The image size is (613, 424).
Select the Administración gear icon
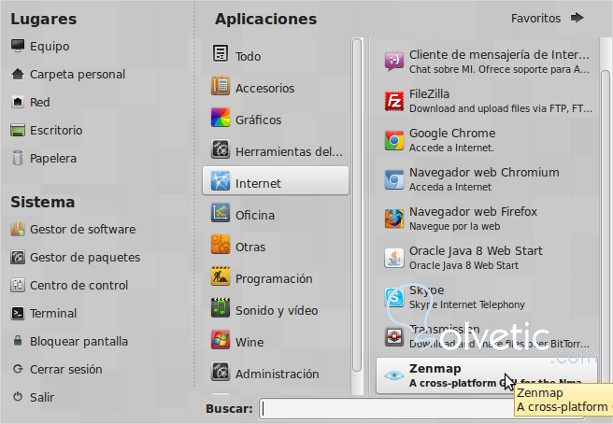(x=220, y=371)
